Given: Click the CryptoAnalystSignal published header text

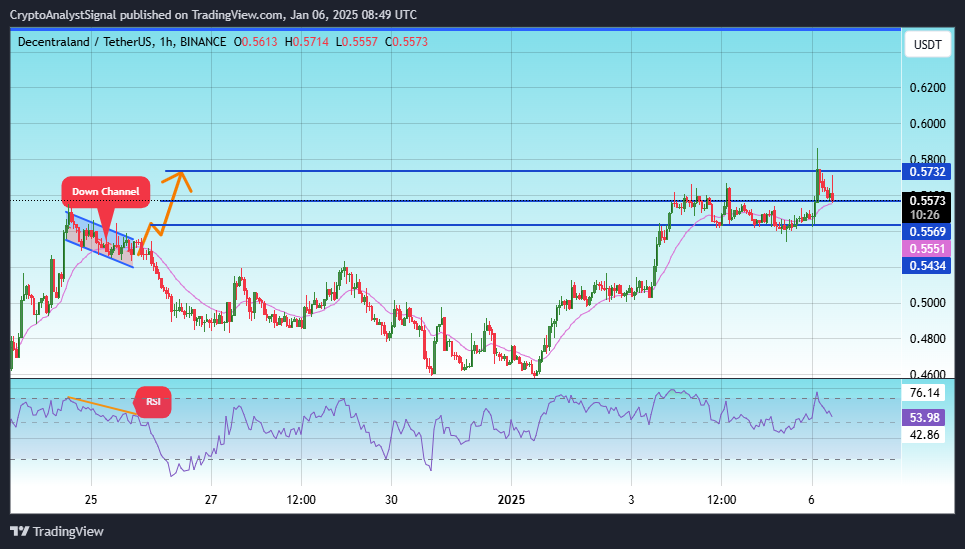Looking at the screenshot, I should (x=214, y=14).
